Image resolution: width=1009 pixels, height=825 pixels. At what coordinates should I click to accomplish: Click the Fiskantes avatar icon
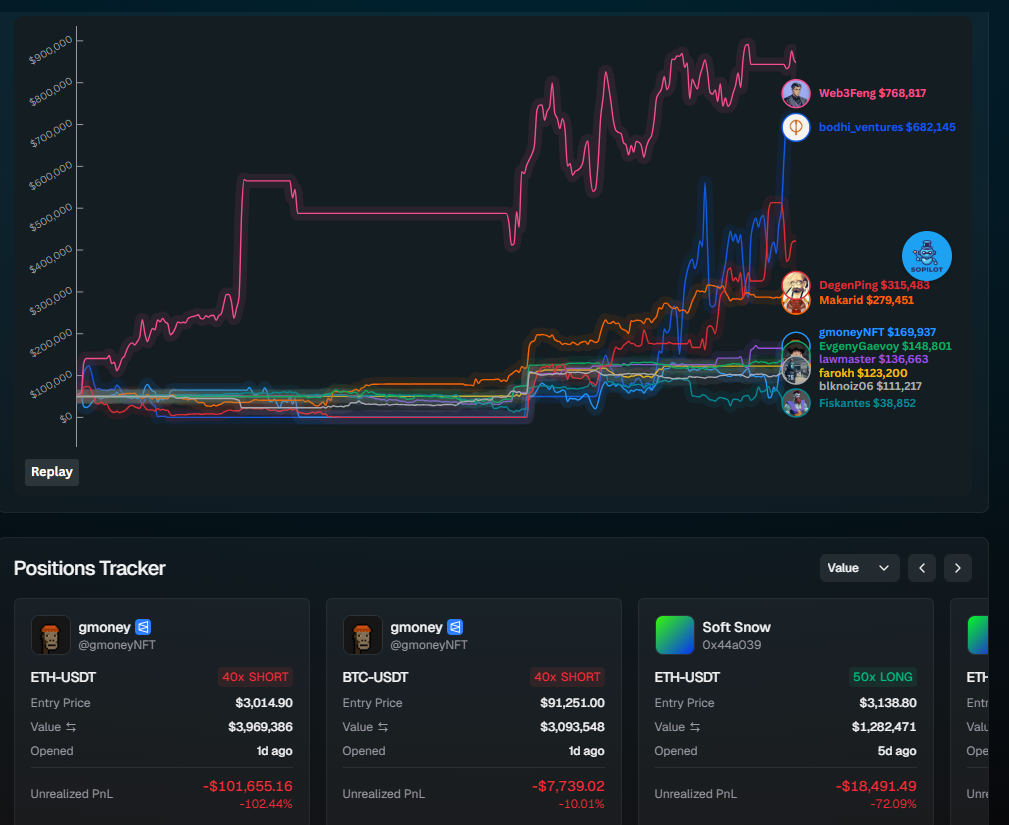[796, 404]
